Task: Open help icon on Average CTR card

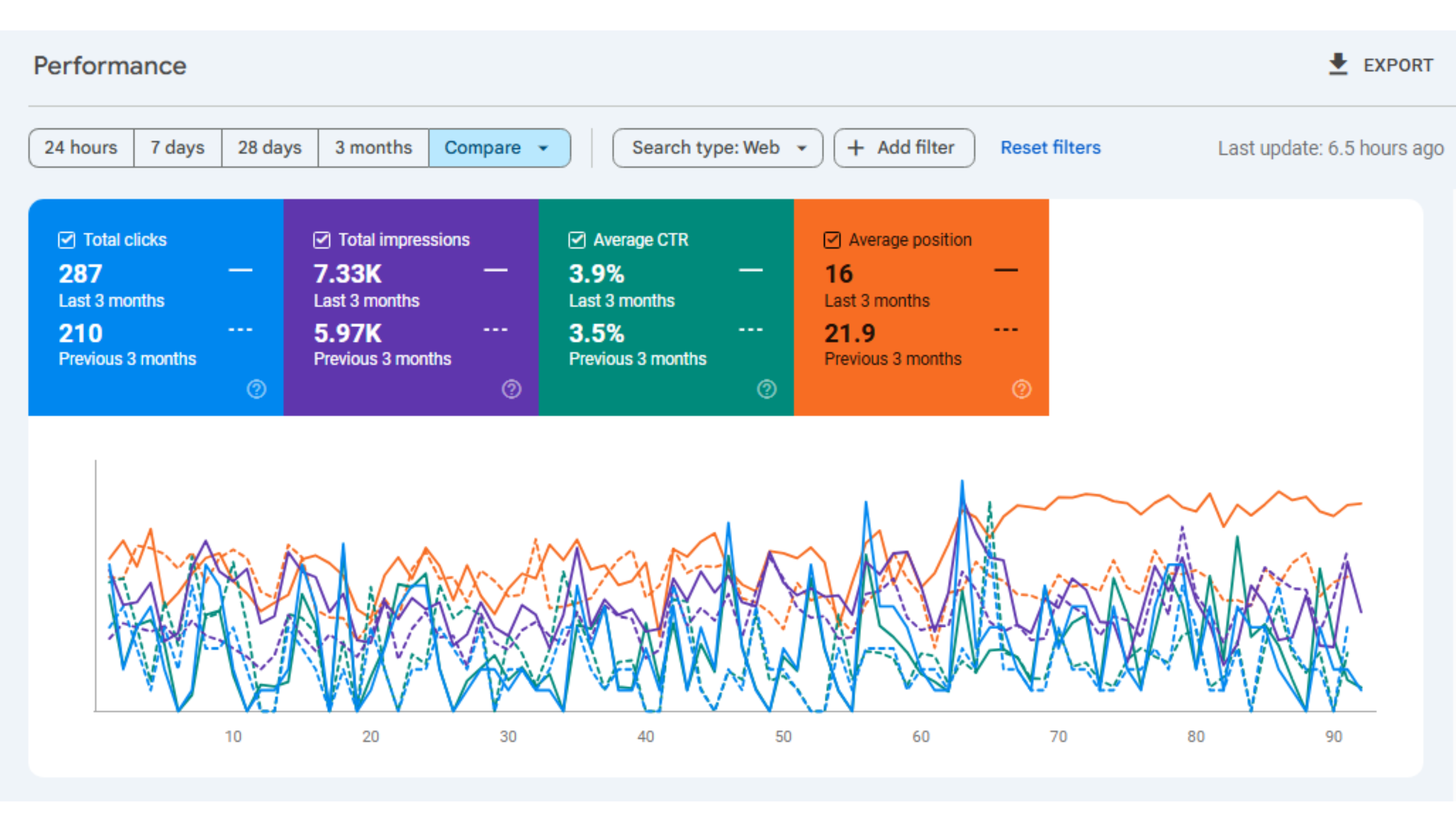Action: (767, 389)
